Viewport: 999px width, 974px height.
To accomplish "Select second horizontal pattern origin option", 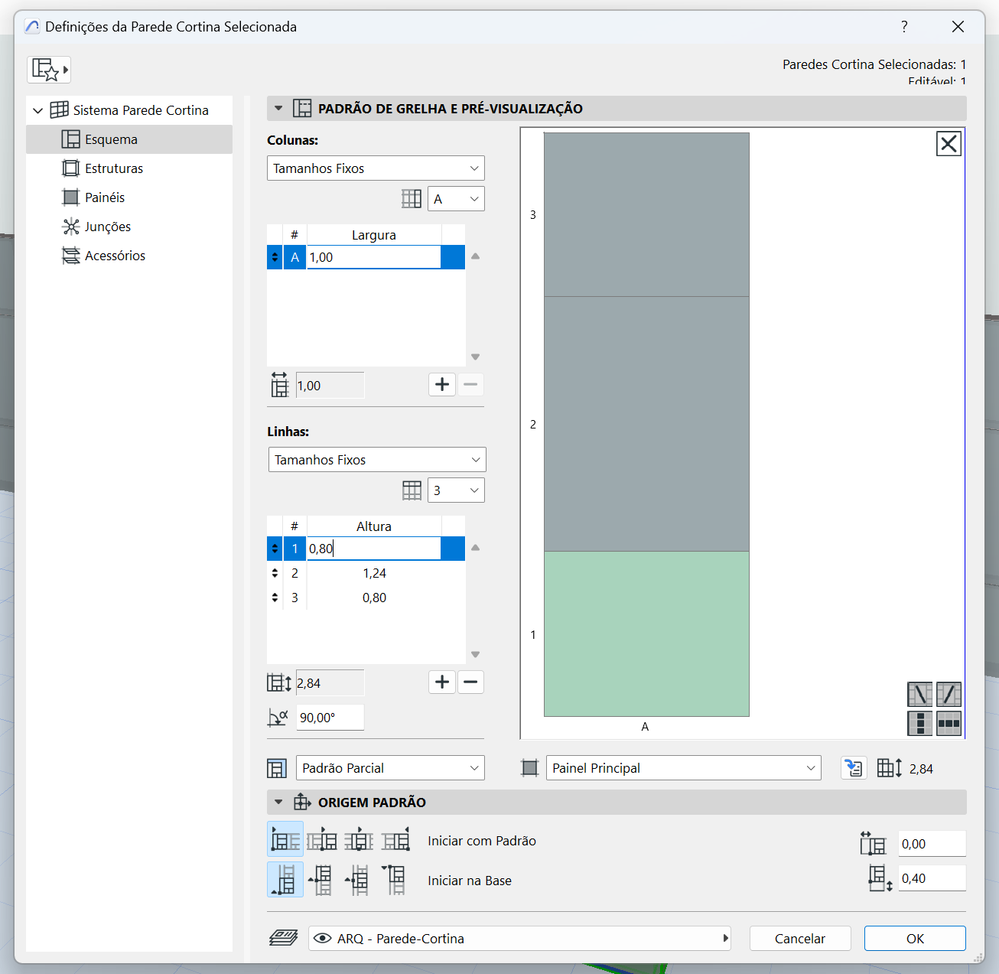I will (322, 841).
